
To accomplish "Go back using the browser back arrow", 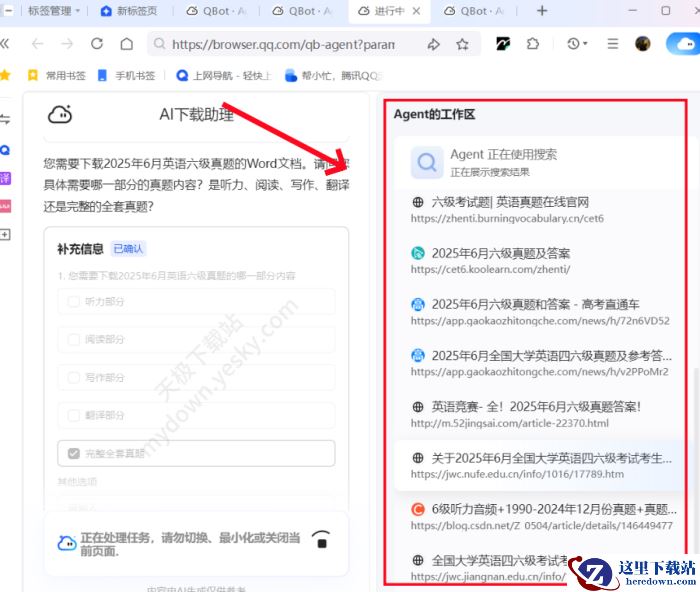I will pyautogui.click(x=38, y=44).
